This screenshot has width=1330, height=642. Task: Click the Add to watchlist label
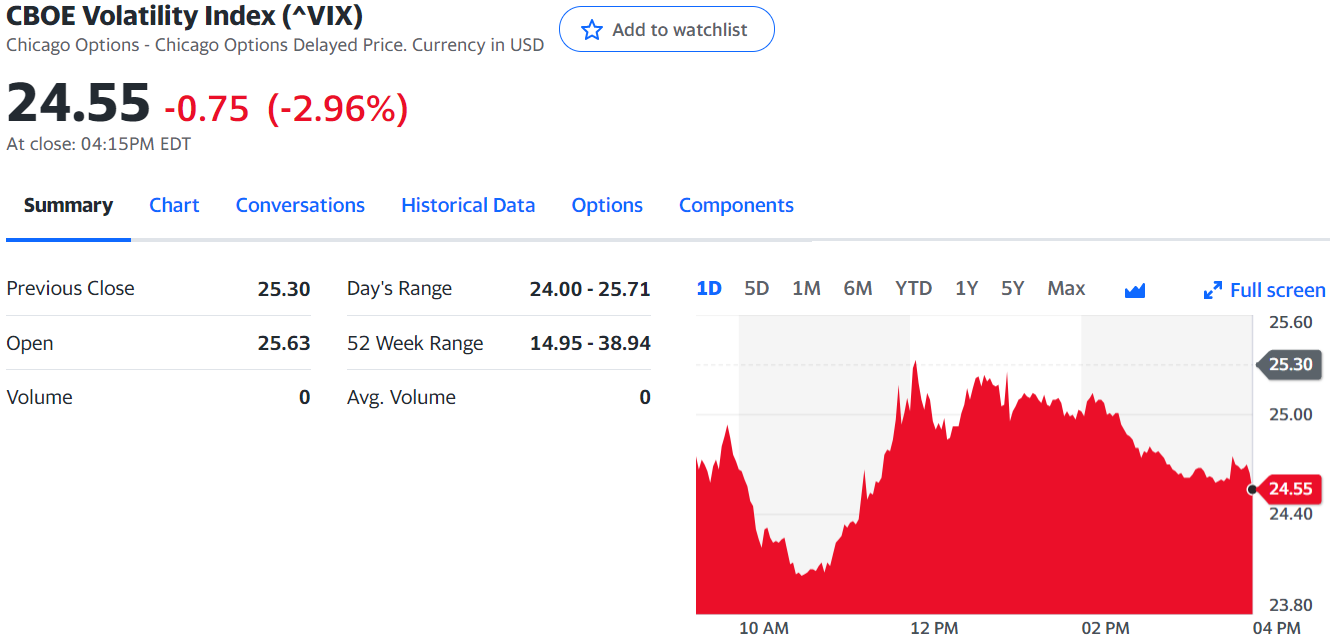[680, 30]
